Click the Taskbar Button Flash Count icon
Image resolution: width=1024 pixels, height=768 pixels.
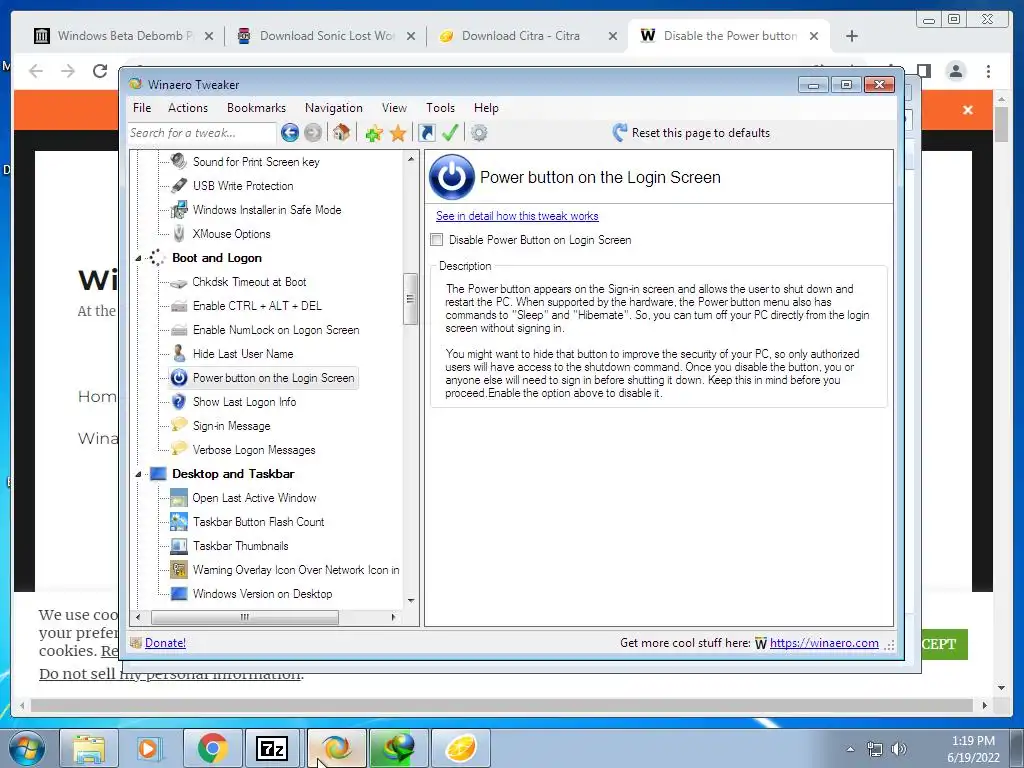pyautogui.click(x=178, y=522)
